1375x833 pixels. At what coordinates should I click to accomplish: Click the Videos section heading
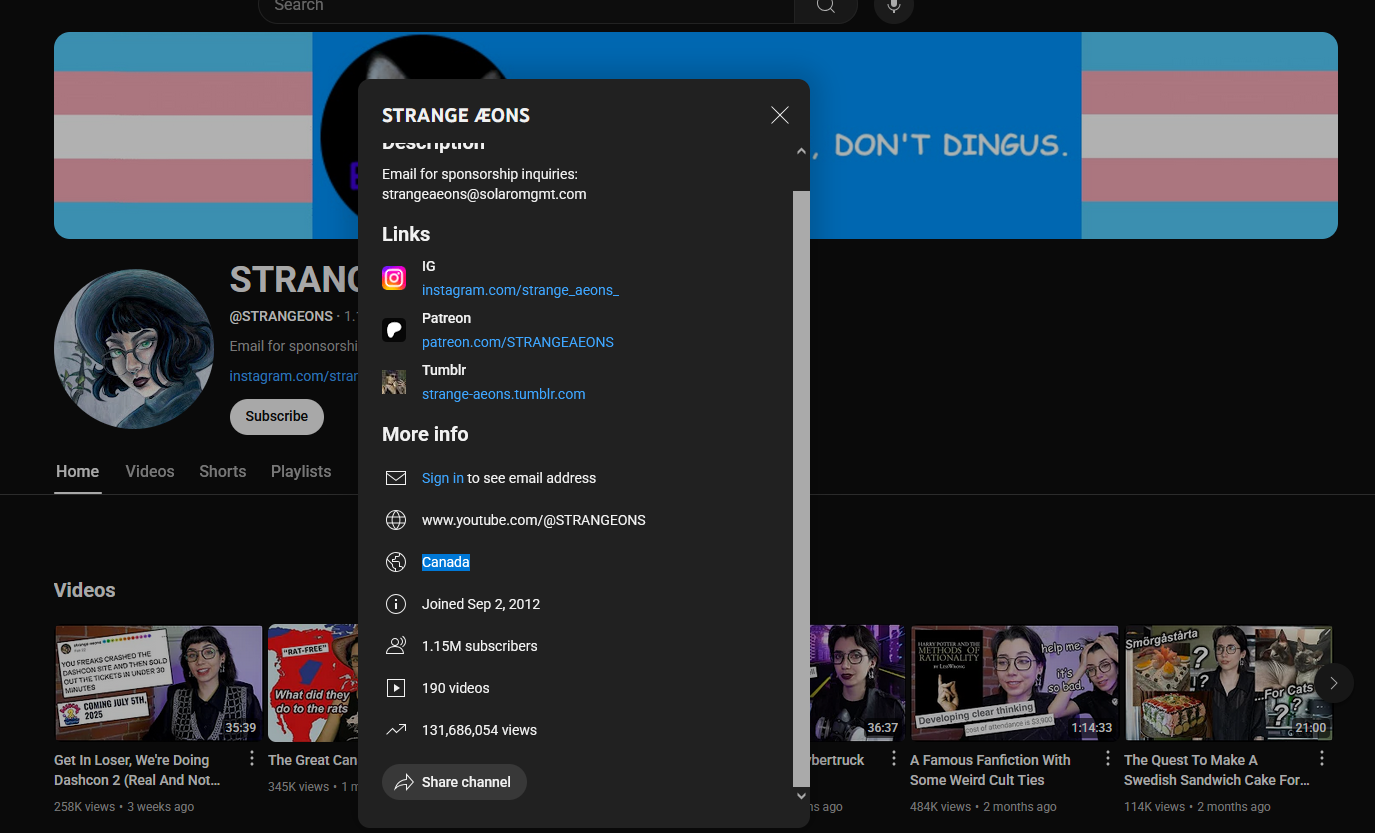pos(85,590)
